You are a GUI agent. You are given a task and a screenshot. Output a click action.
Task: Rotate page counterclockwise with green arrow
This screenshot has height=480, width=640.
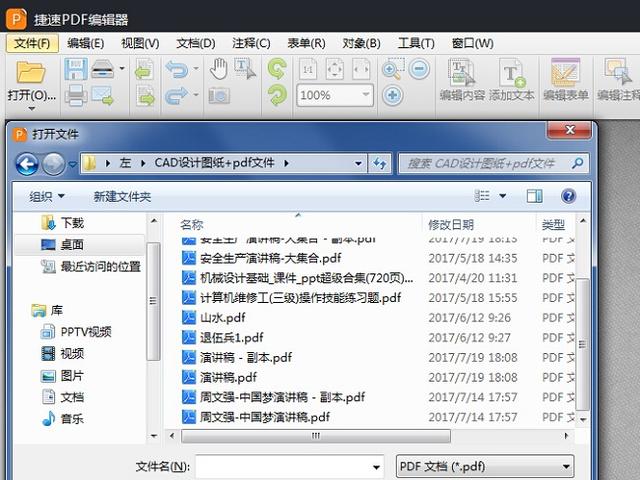[x=277, y=69]
